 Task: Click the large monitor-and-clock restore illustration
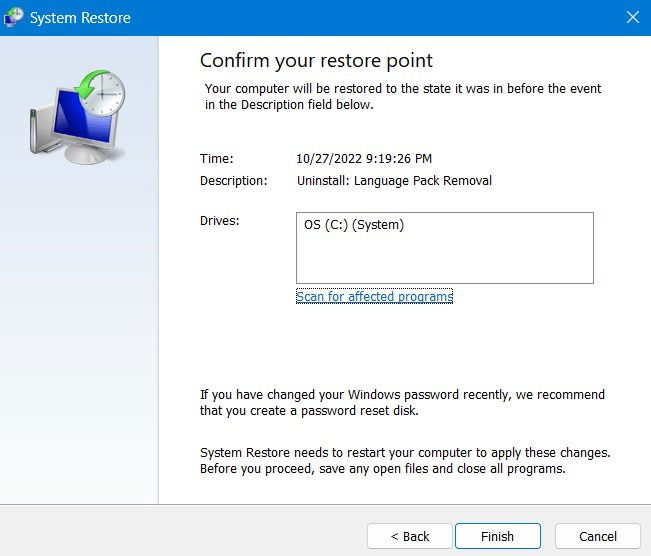(78, 117)
